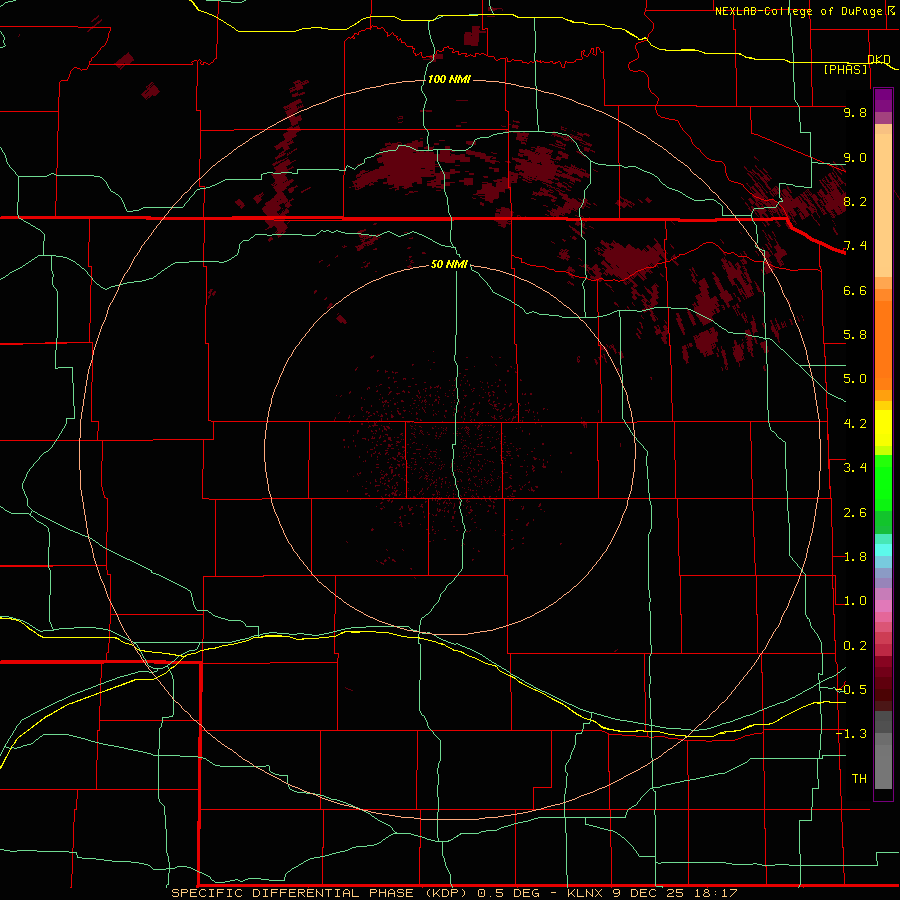The image size is (900, 900).
Task: Click the 9.0 value on the color scale
Action: (x=855, y=157)
